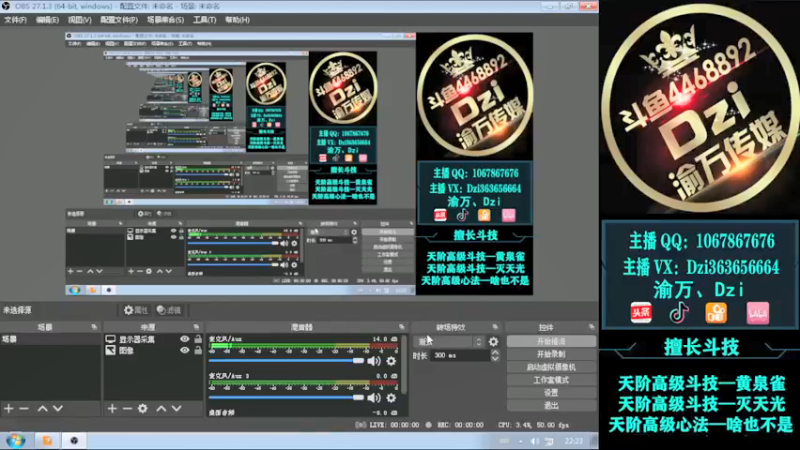800x450 pixels.
Task: Click the mixer panel vertical scrollbar
Action: (x=405, y=364)
